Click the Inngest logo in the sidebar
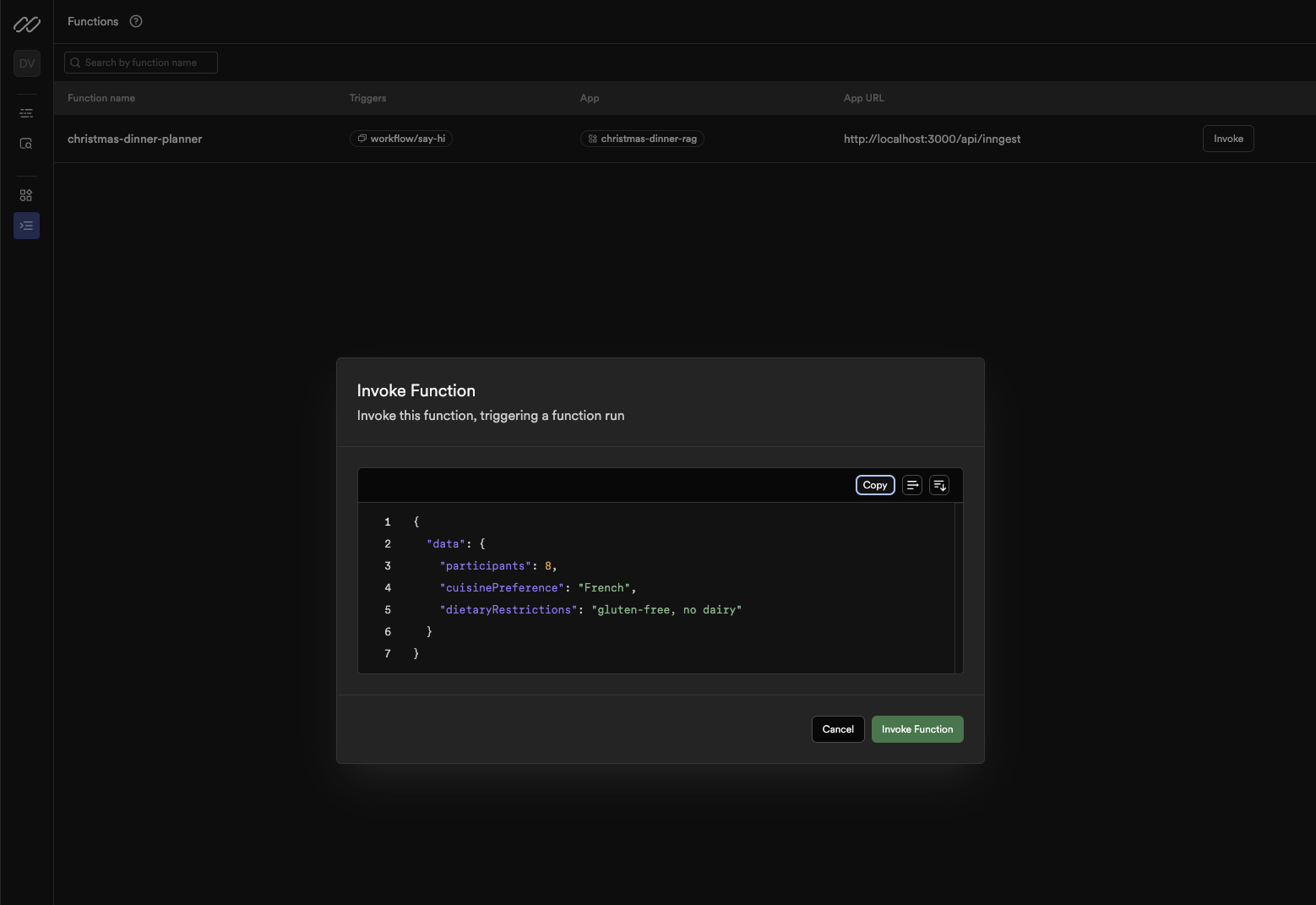The image size is (1316, 905). (26, 25)
